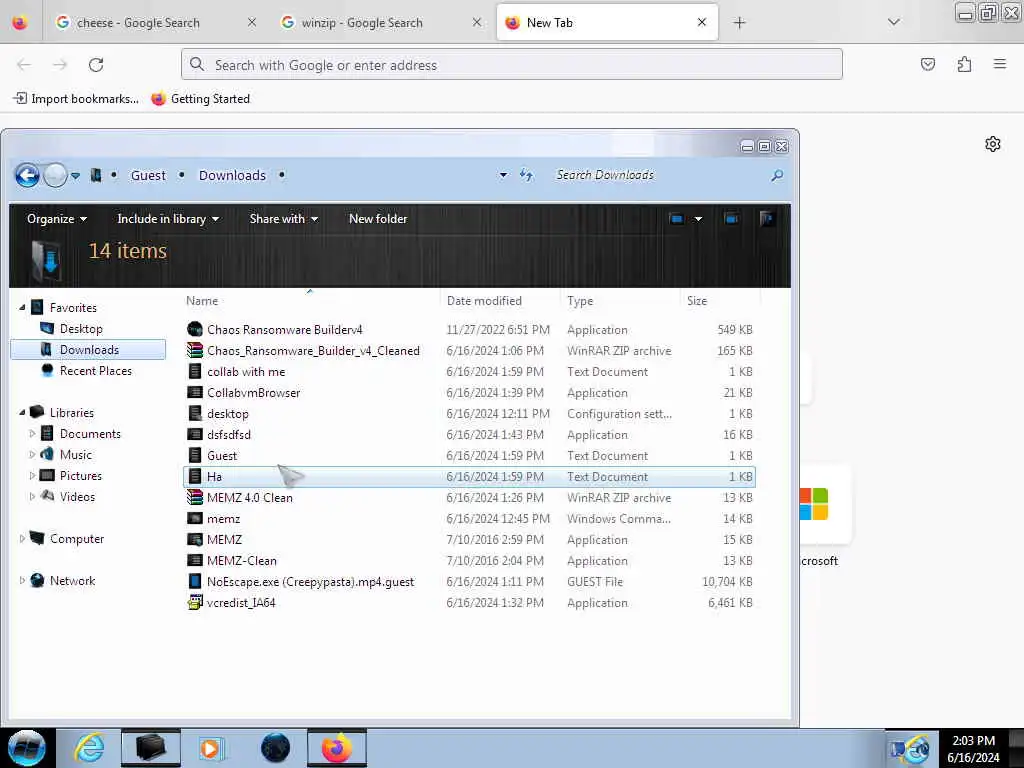
Task: Expand the Network tree node
Action: tap(22, 581)
